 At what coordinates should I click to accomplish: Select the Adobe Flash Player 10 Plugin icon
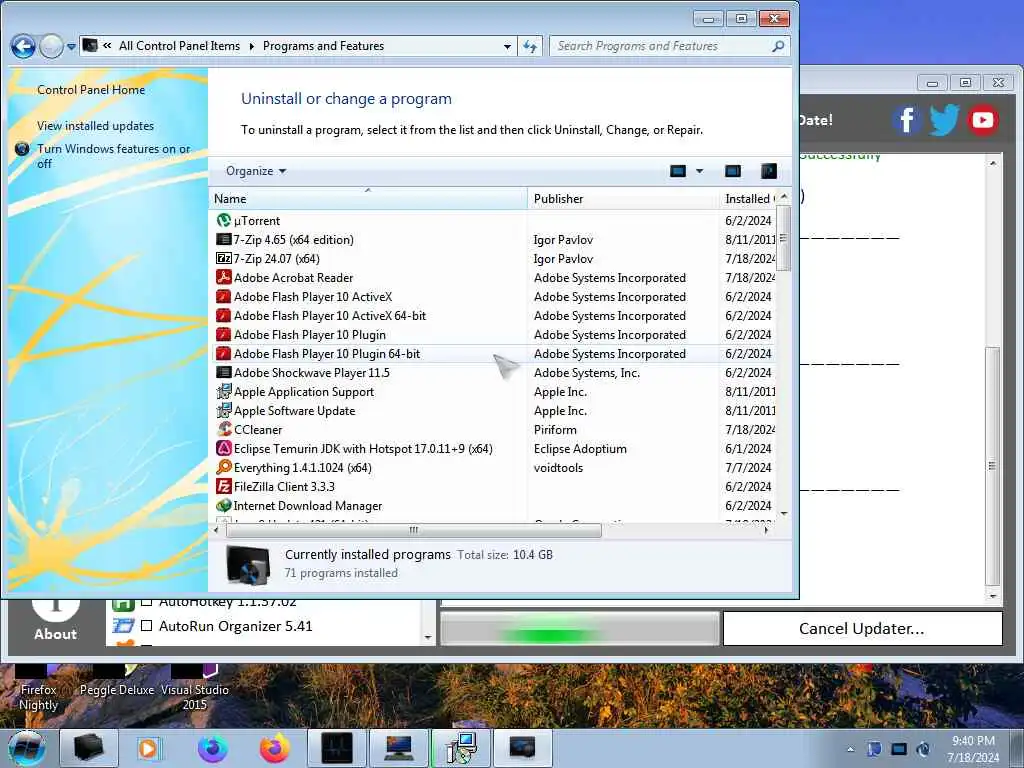pyautogui.click(x=223, y=334)
